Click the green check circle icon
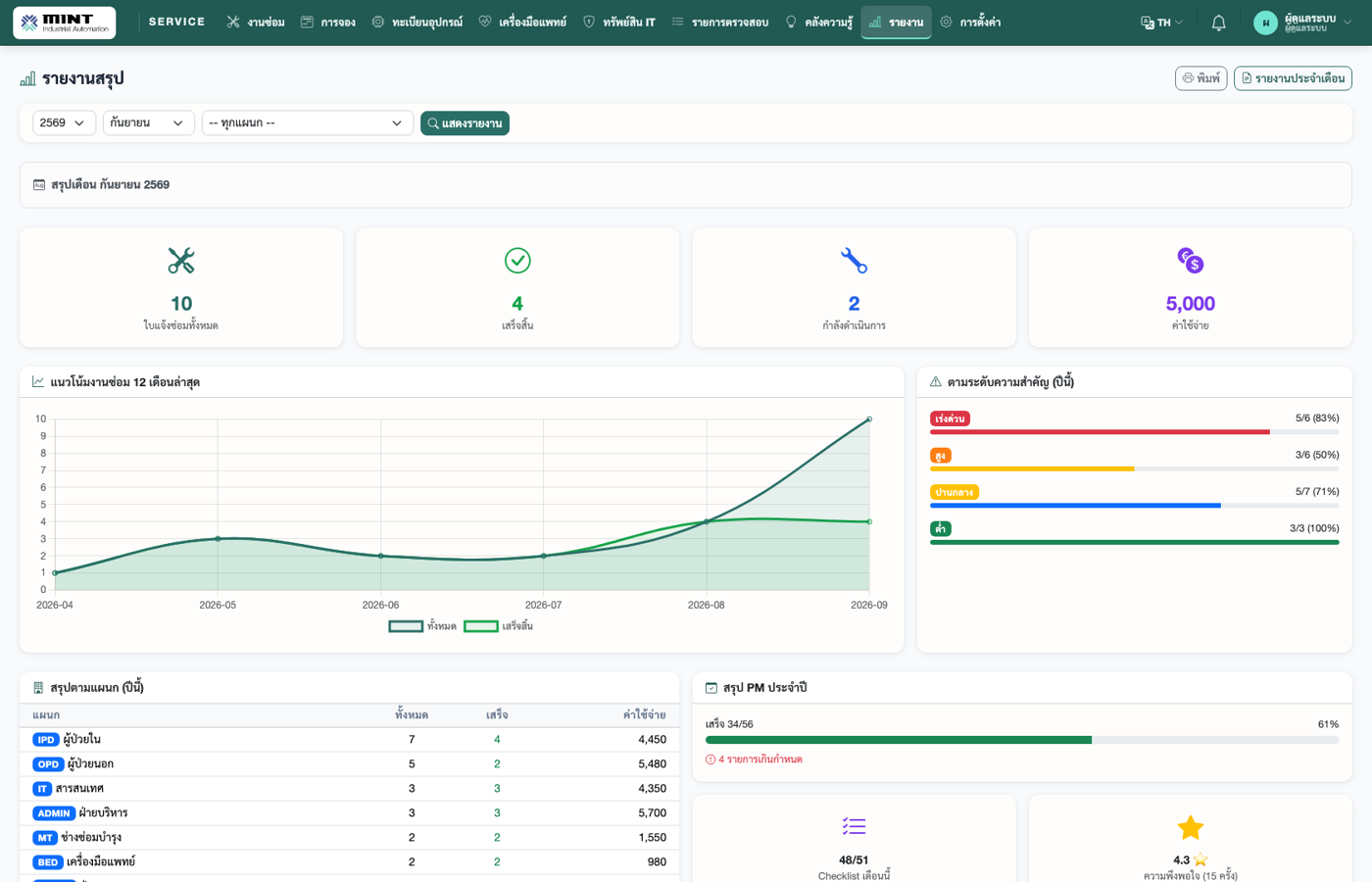 [x=517, y=261]
